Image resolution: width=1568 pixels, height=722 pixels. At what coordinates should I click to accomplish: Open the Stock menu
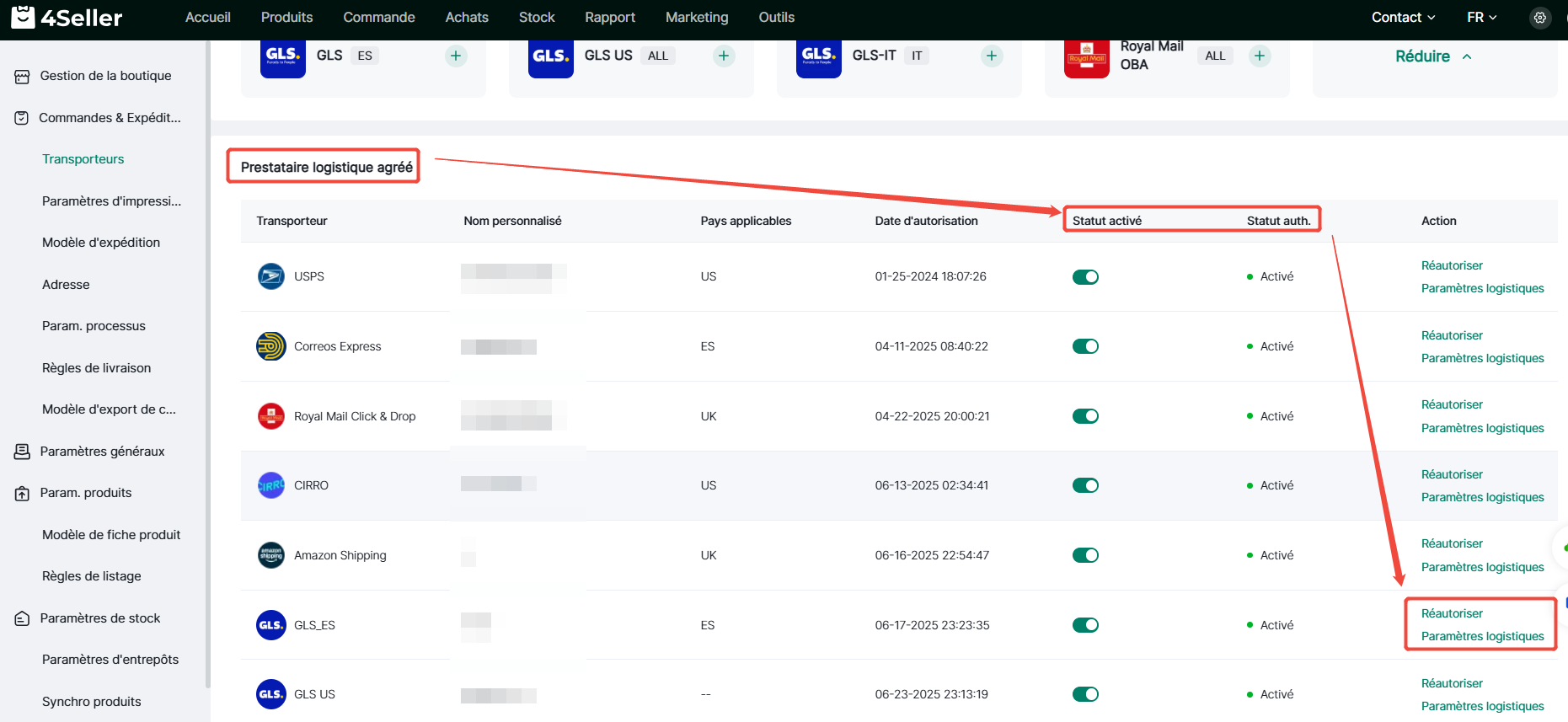[x=537, y=17]
